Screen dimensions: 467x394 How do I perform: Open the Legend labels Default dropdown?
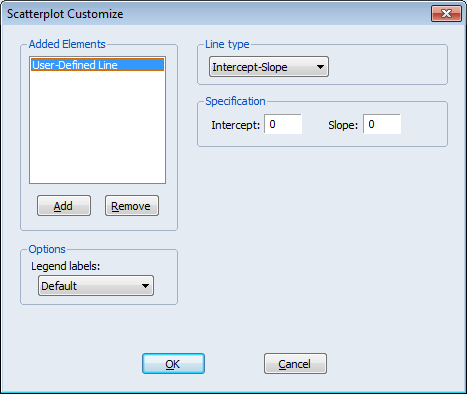tap(96, 286)
